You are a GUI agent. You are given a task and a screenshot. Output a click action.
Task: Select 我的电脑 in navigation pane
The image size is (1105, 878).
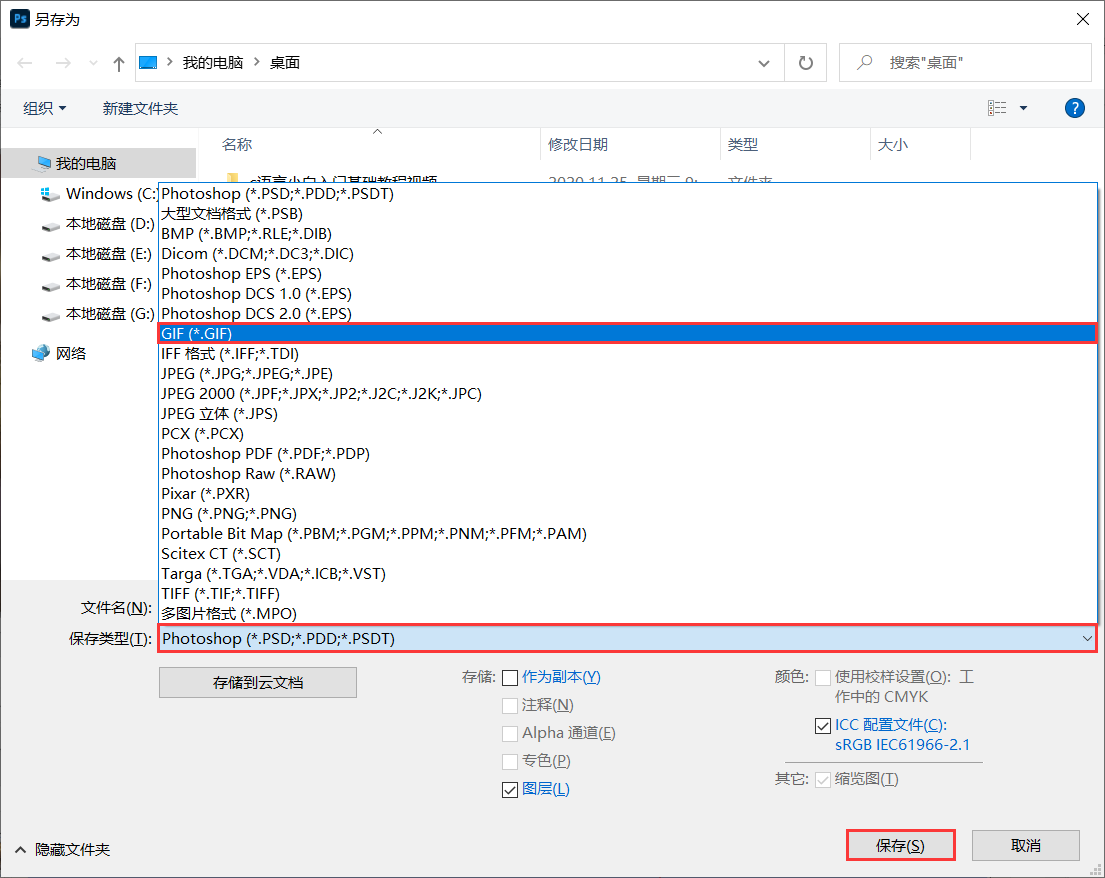pos(99,163)
